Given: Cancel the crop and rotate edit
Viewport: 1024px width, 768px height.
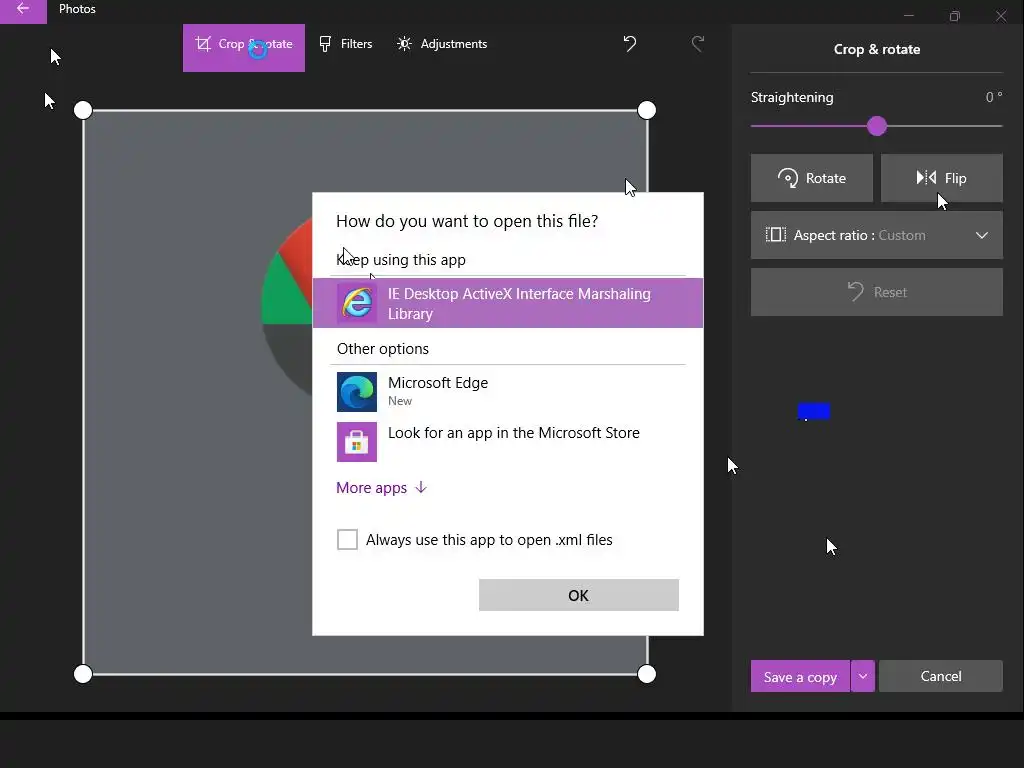Looking at the screenshot, I should point(940,677).
